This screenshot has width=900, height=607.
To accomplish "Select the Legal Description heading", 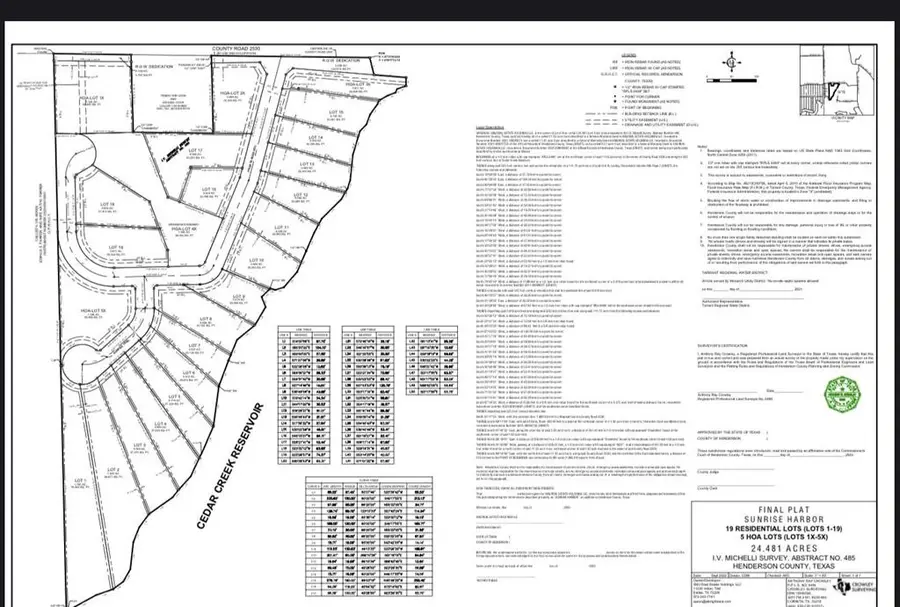I will (x=490, y=127).
